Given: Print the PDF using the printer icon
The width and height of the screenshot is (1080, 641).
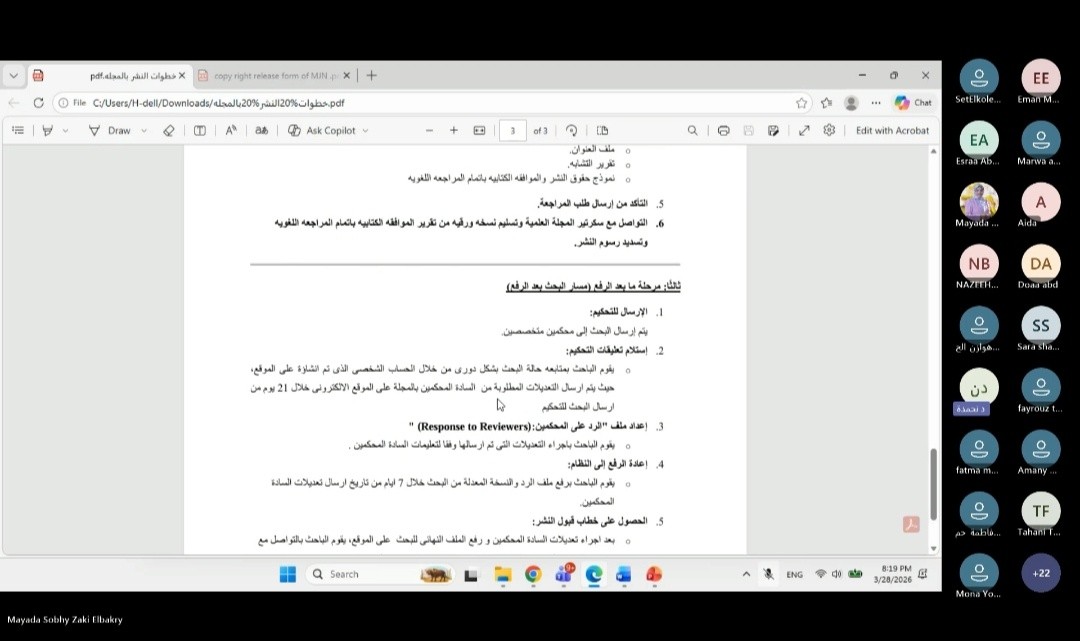Looking at the screenshot, I should click(x=723, y=130).
